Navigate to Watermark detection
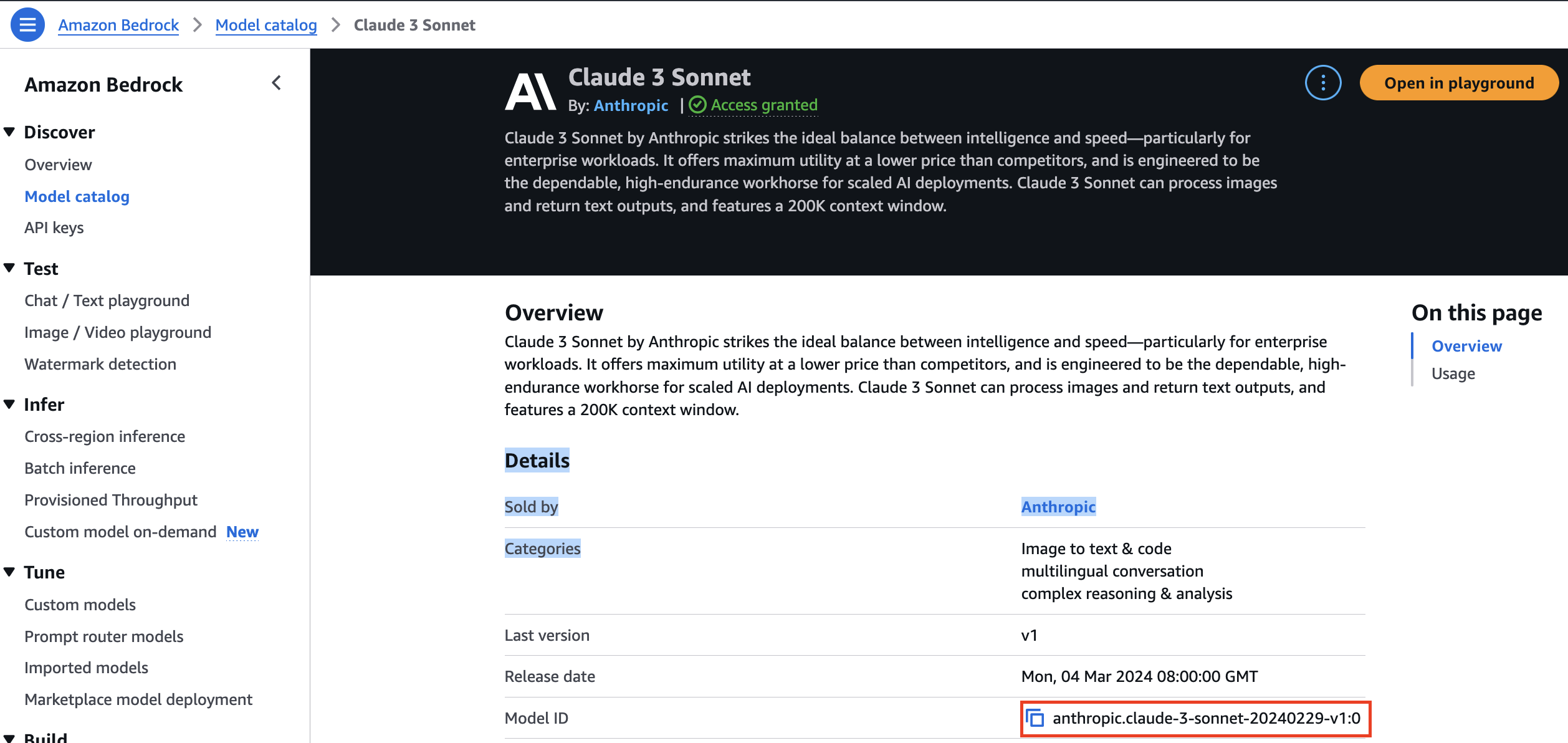The height and width of the screenshot is (743, 1568). (x=100, y=364)
